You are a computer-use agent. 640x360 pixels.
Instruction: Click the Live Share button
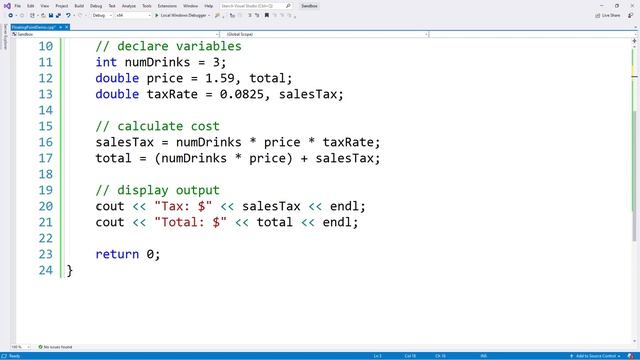(x=608, y=16)
